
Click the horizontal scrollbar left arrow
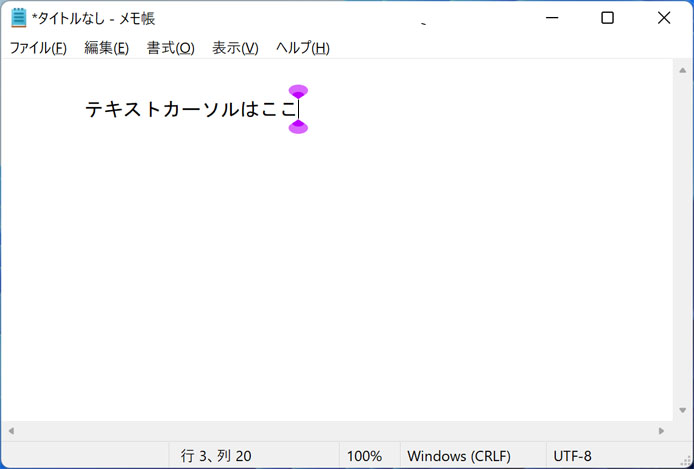(x=11, y=431)
